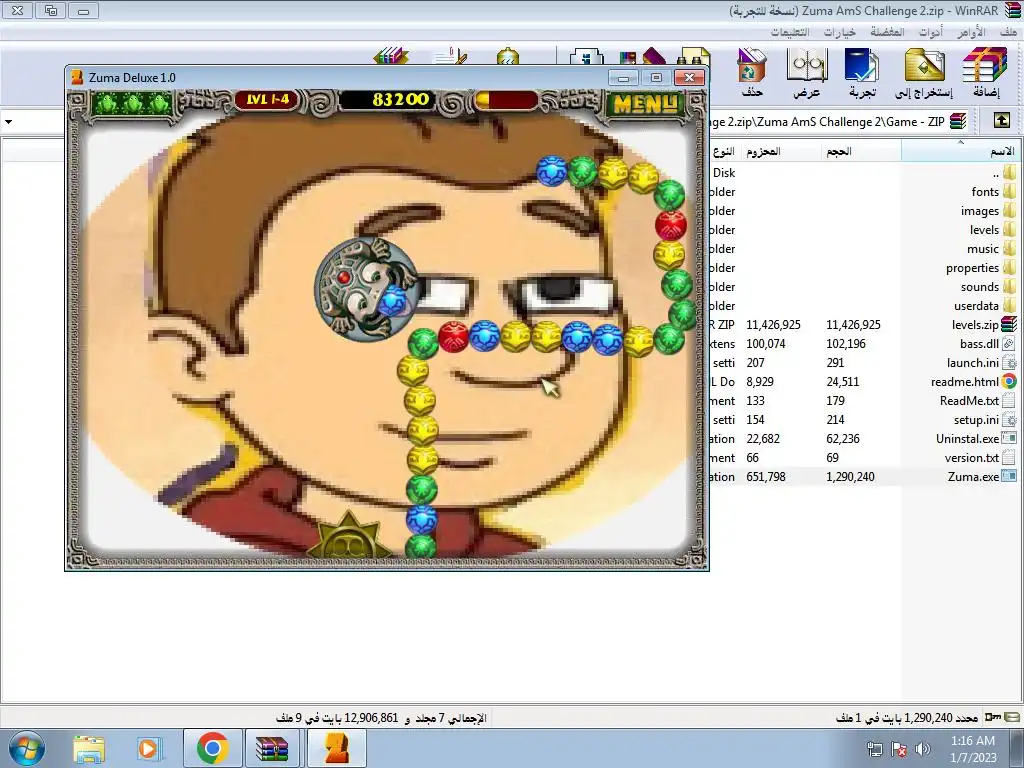The height and width of the screenshot is (768, 1024).
Task: Click the volume speaker tray icon
Action: click(x=923, y=749)
